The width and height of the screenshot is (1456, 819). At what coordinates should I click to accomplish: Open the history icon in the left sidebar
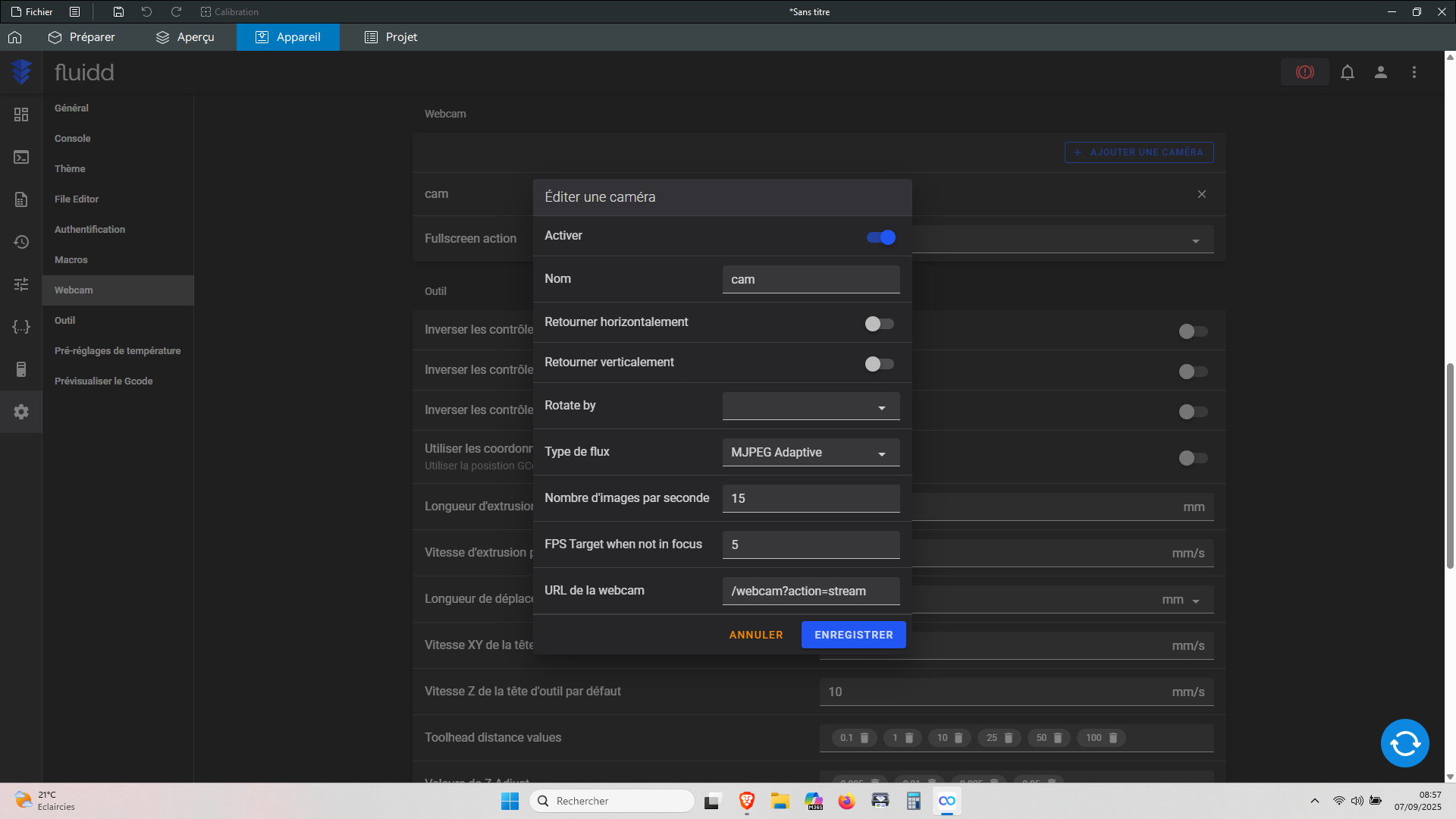pyautogui.click(x=21, y=242)
